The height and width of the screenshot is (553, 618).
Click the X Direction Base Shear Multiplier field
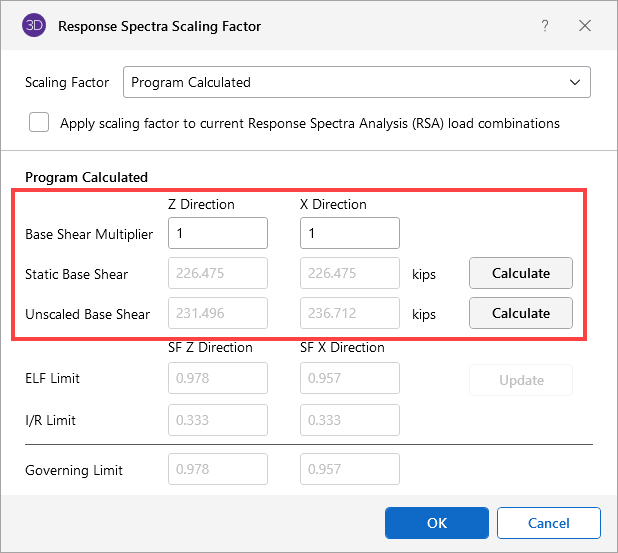coord(350,233)
